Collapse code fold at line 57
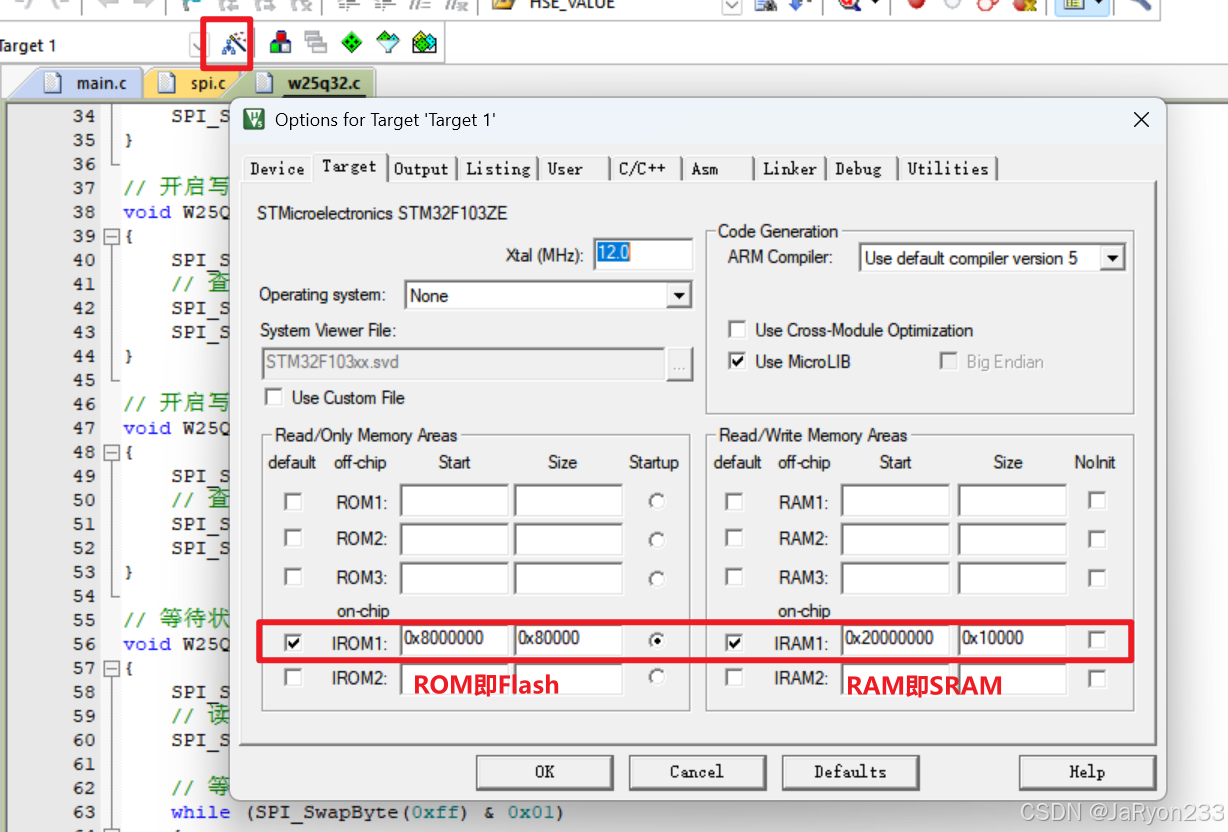Viewport: 1228px width, 832px height. point(111,669)
